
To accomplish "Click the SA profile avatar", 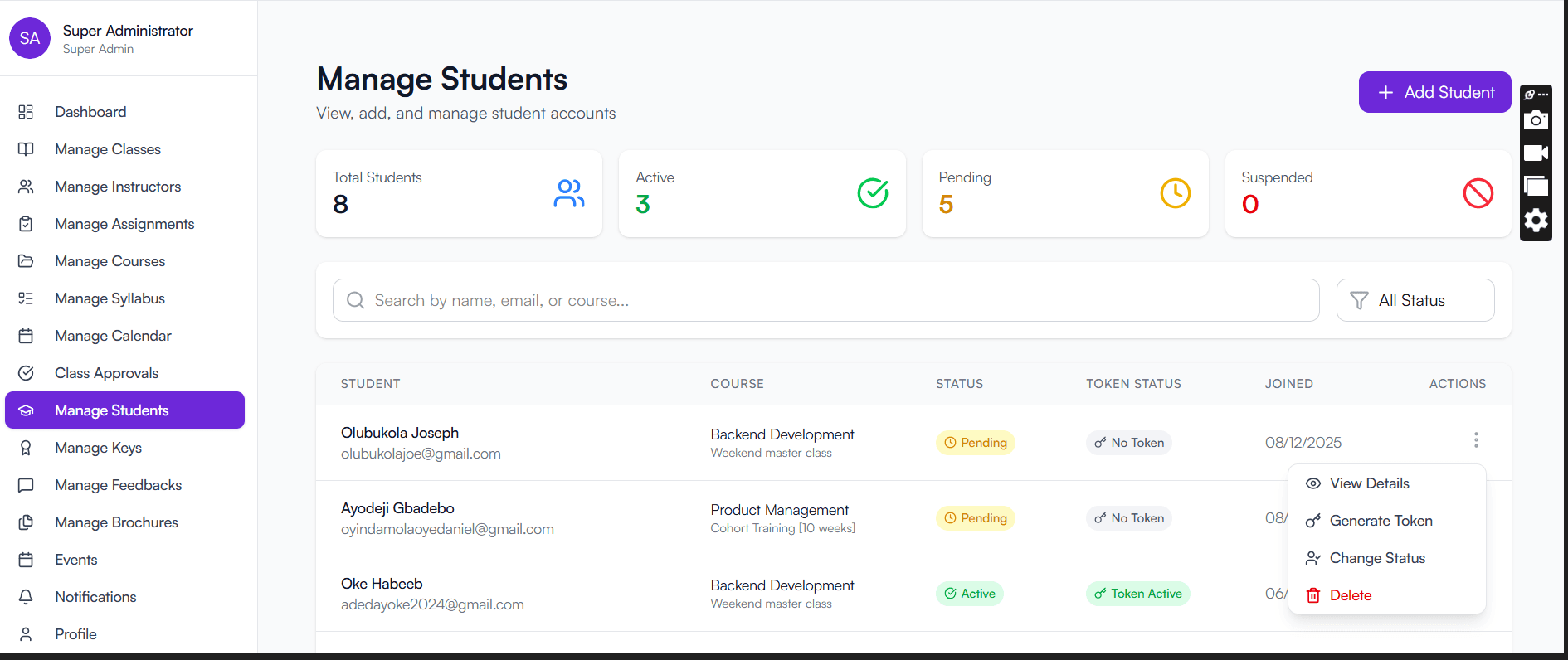I will click(x=30, y=38).
